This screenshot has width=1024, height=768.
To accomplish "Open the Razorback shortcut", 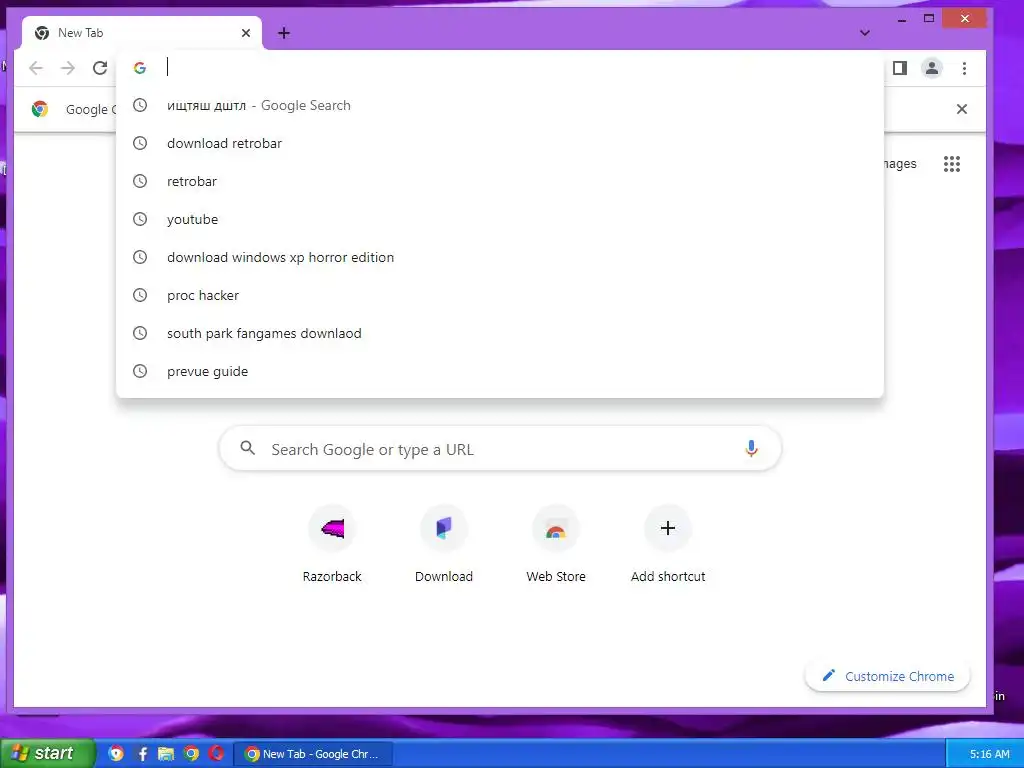I will coord(332,545).
